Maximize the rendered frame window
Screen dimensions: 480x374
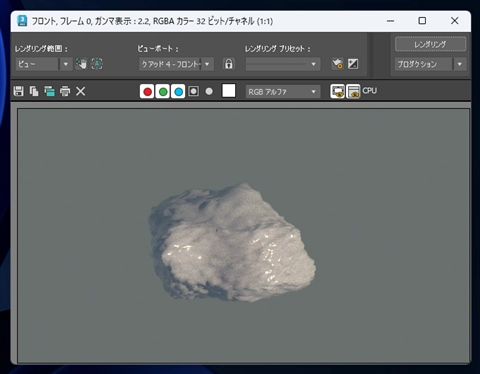422,21
